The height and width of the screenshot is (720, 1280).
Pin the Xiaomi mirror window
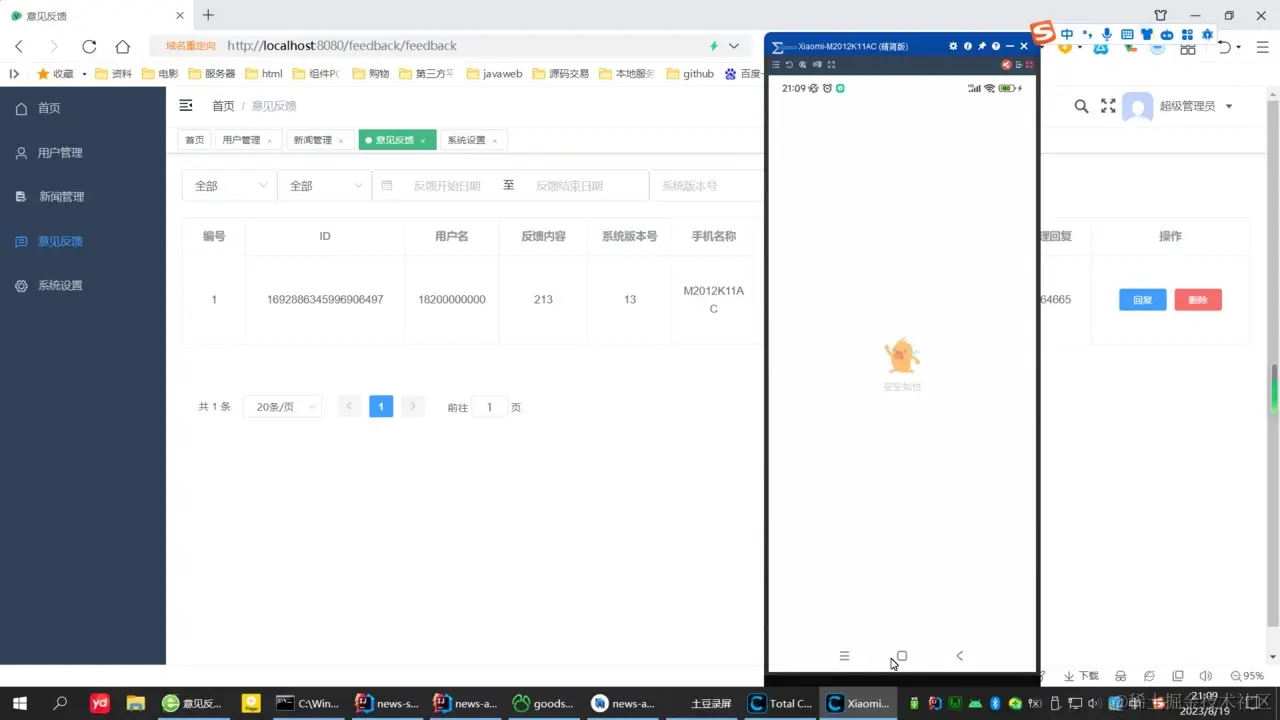982,46
